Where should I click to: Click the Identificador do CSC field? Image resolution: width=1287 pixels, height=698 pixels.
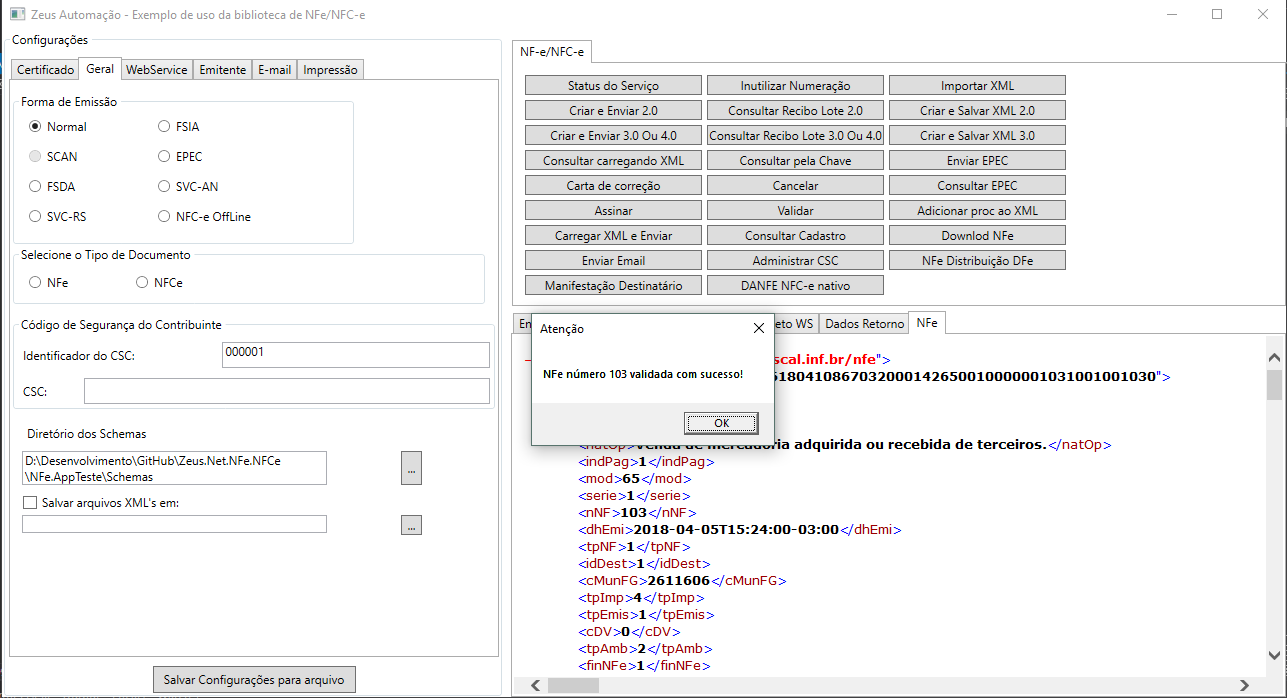pos(356,355)
